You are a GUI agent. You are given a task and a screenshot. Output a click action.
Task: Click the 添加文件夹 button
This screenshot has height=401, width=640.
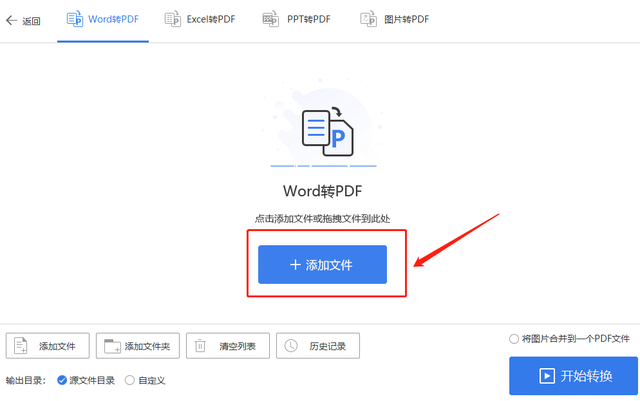pos(138,346)
